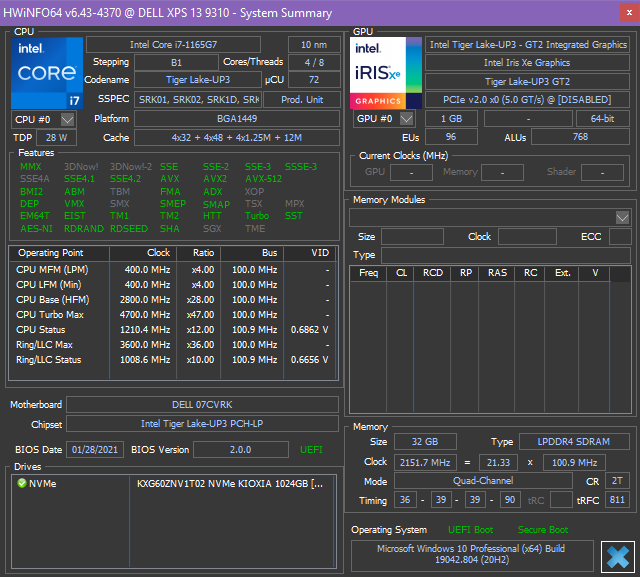Click the LPDDR4 SDRAM memory type field
This screenshot has height=577, width=640.
pos(575,442)
